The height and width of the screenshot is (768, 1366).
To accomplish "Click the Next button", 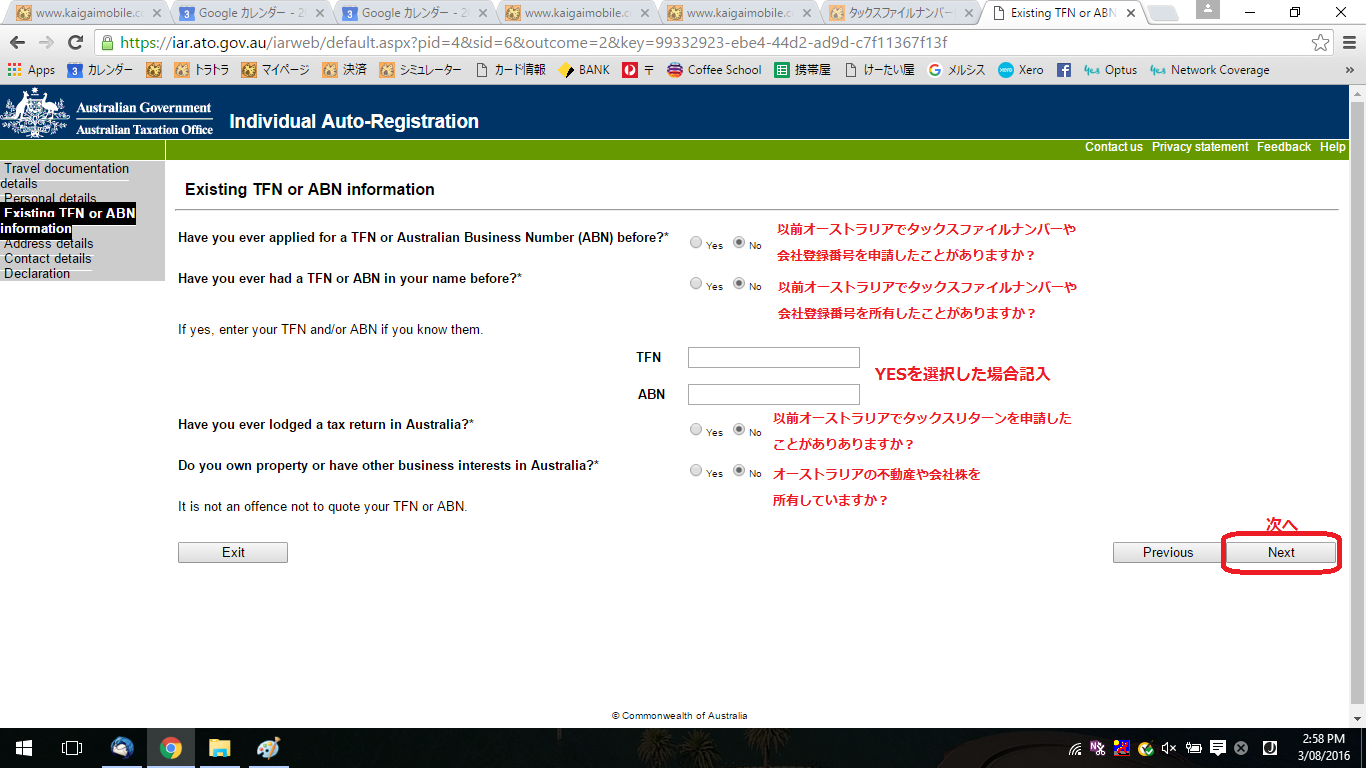I will tap(1281, 552).
